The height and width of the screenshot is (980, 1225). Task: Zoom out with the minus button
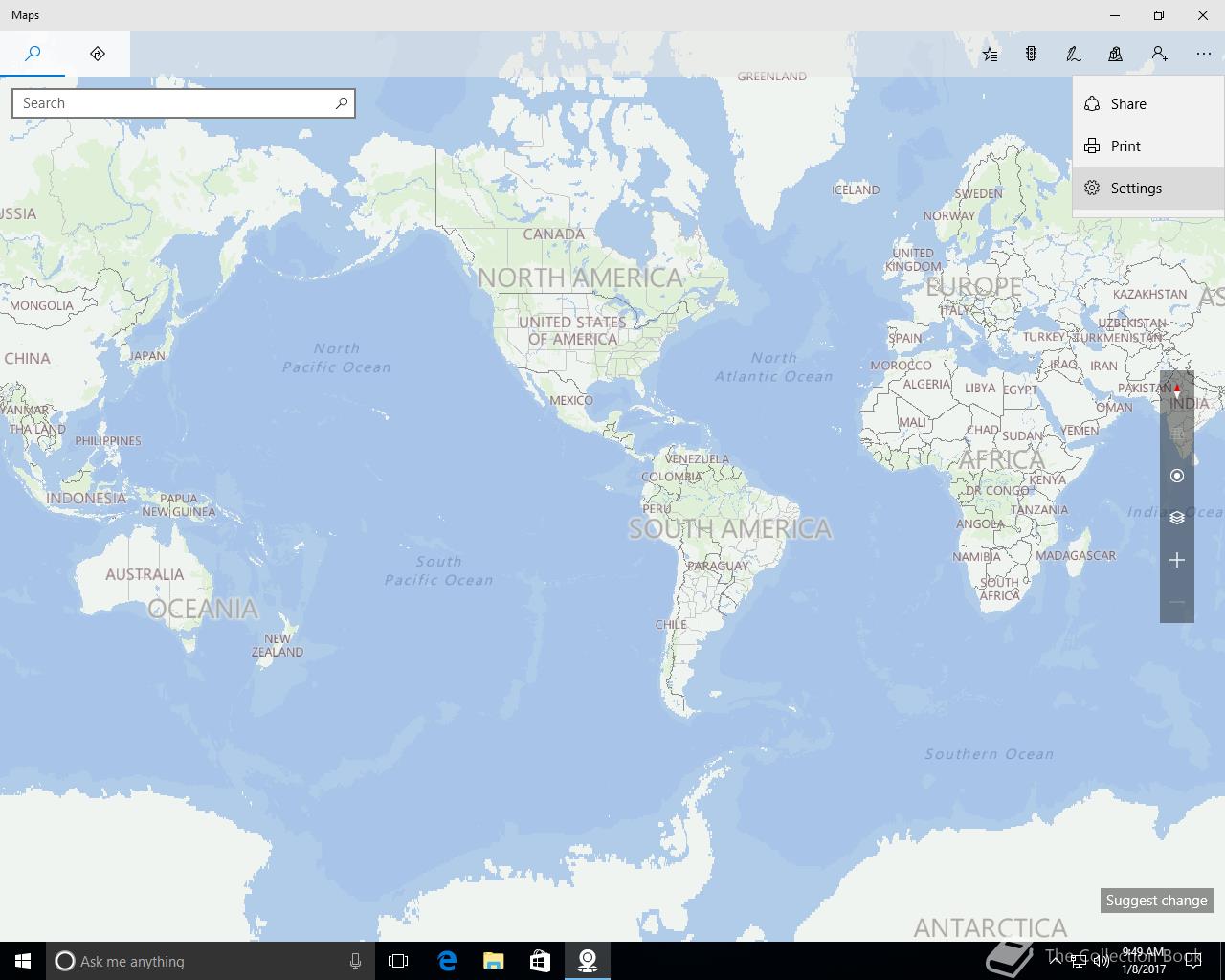tap(1177, 602)
